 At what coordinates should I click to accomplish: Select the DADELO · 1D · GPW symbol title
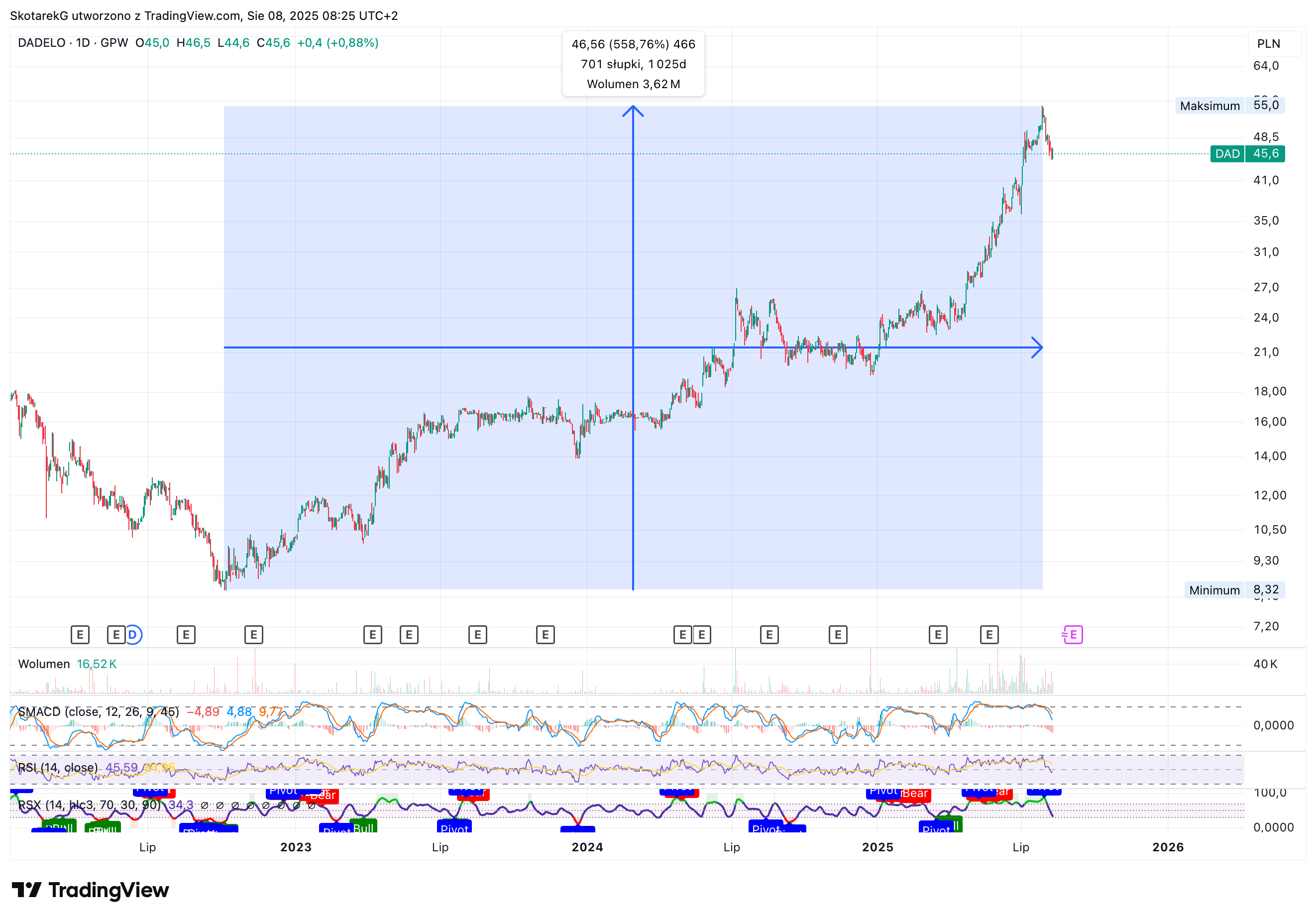click(x=73, y=43)
